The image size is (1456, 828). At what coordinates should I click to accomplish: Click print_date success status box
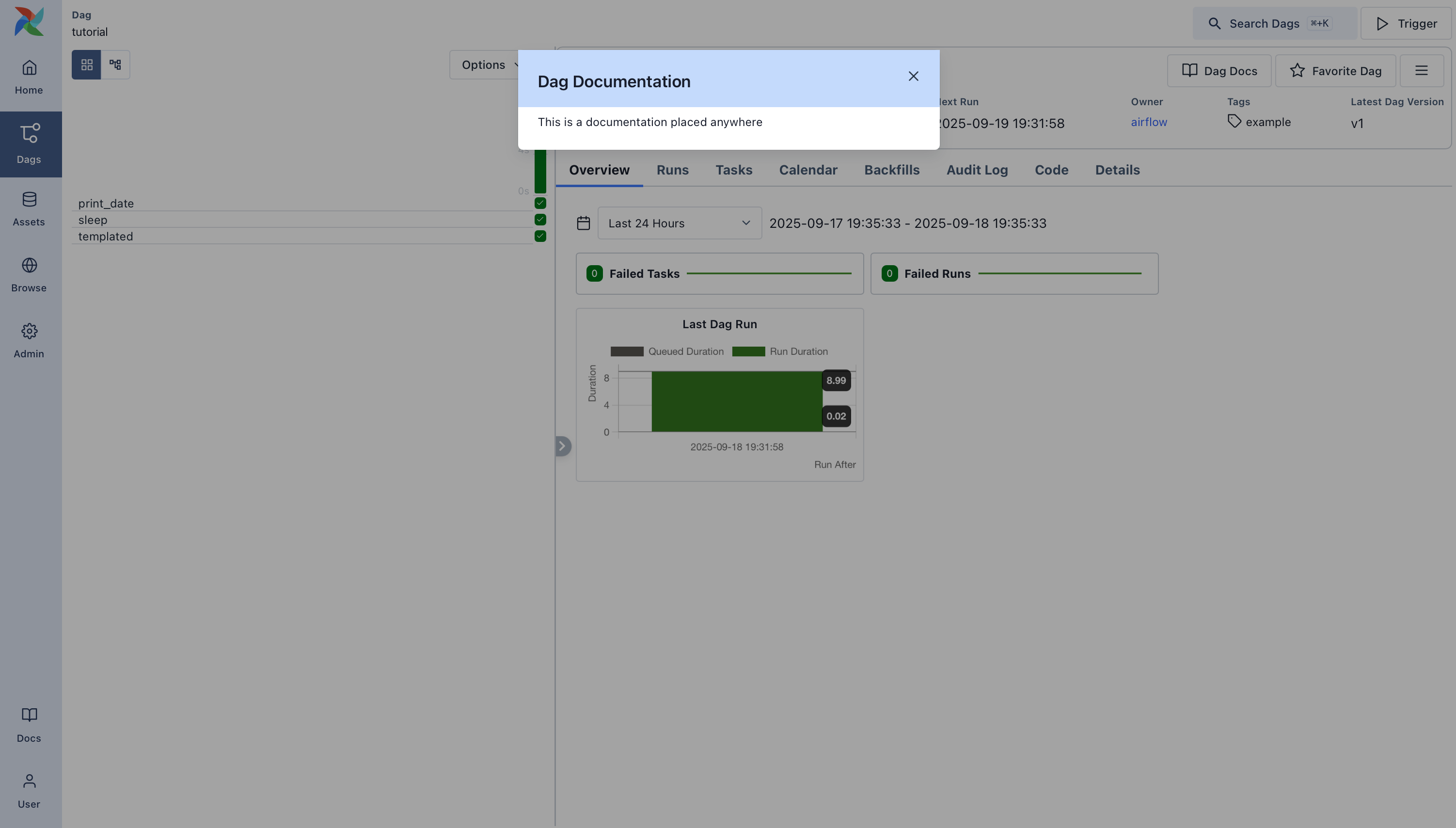click(x=540, y=203)
